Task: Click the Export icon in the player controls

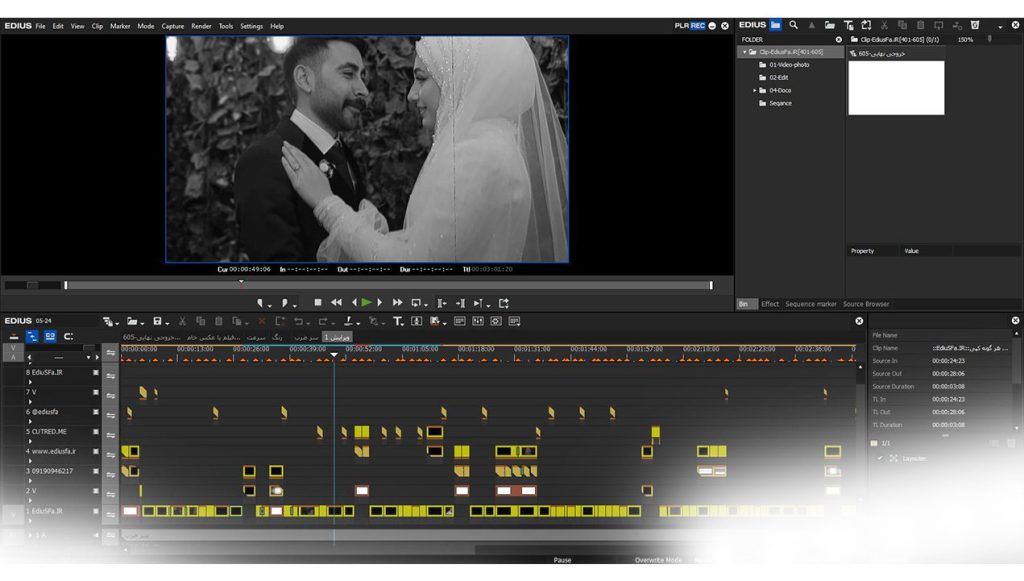Action: (504, 303)
